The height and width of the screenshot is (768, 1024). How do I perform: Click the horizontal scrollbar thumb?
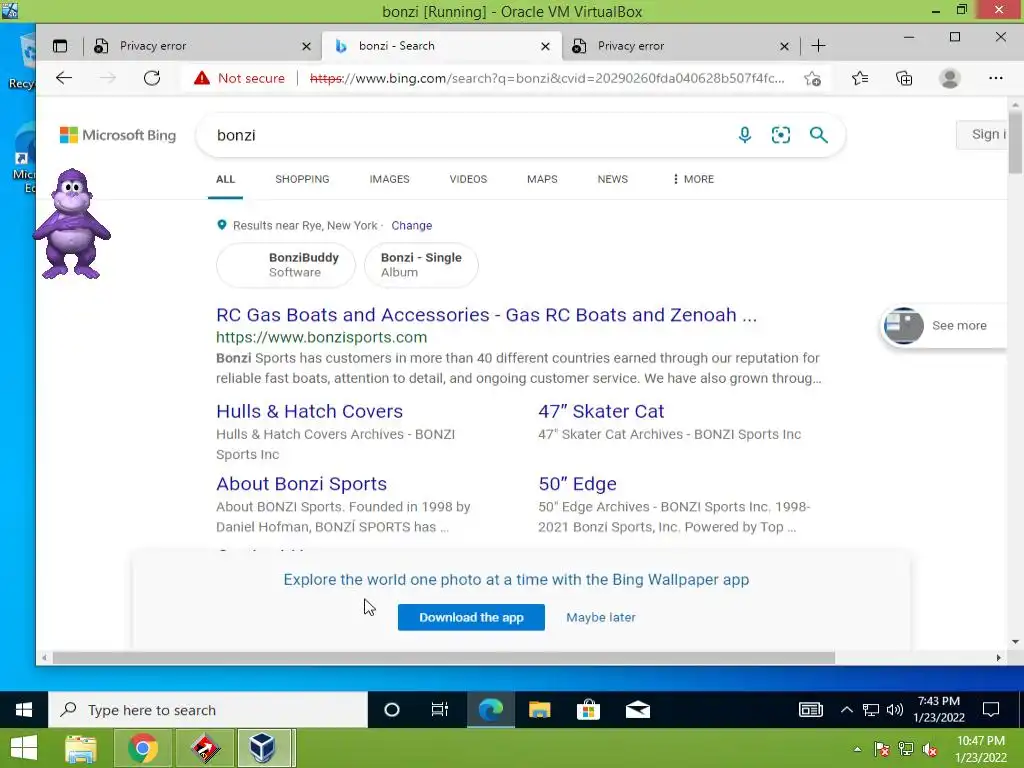click(x=443, y=658)
